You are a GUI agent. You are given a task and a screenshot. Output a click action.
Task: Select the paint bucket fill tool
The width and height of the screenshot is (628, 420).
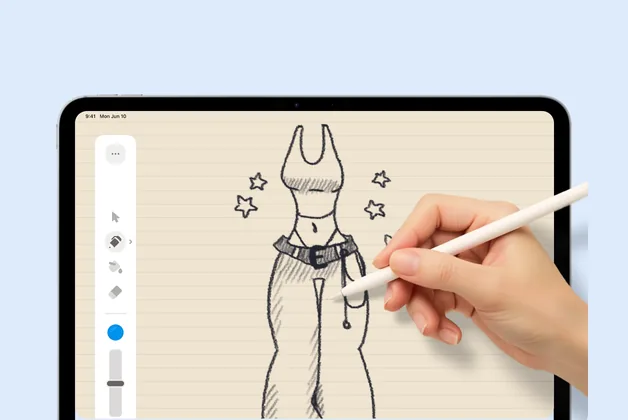point(115,267)
